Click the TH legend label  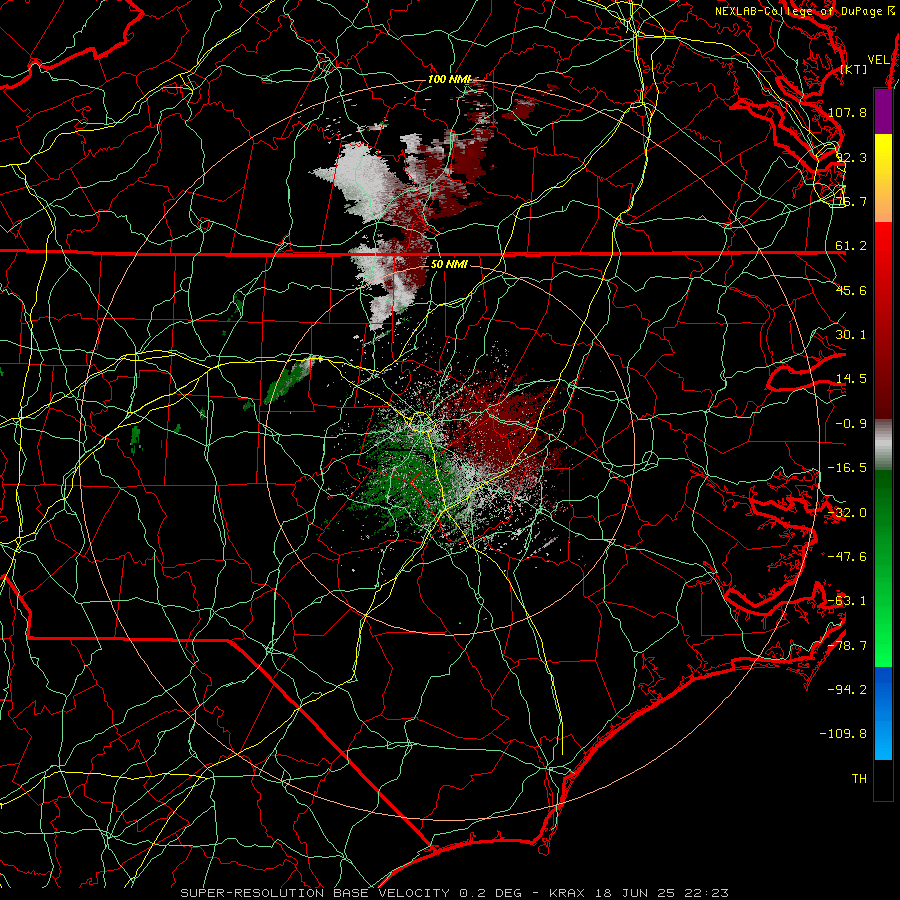(x=859, y=779)
